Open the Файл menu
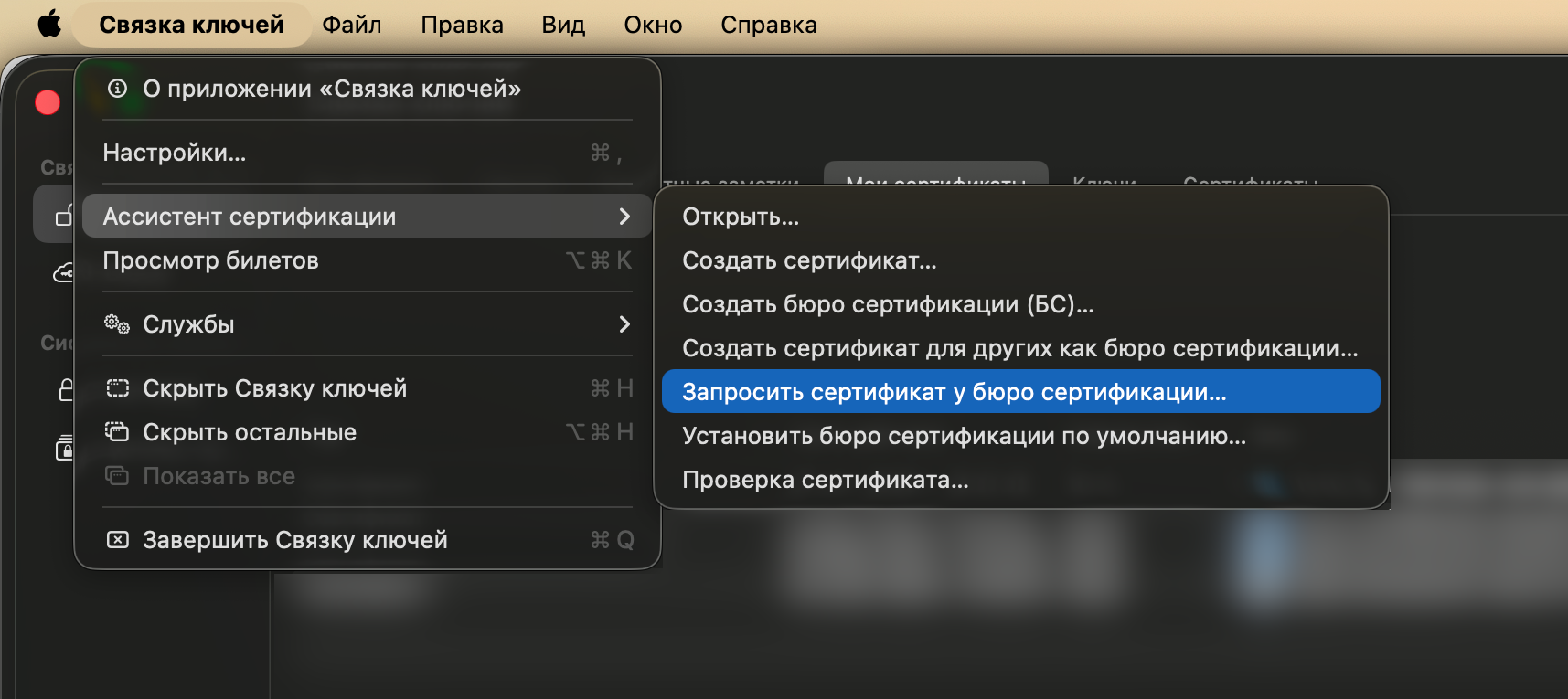 point(351,25)
